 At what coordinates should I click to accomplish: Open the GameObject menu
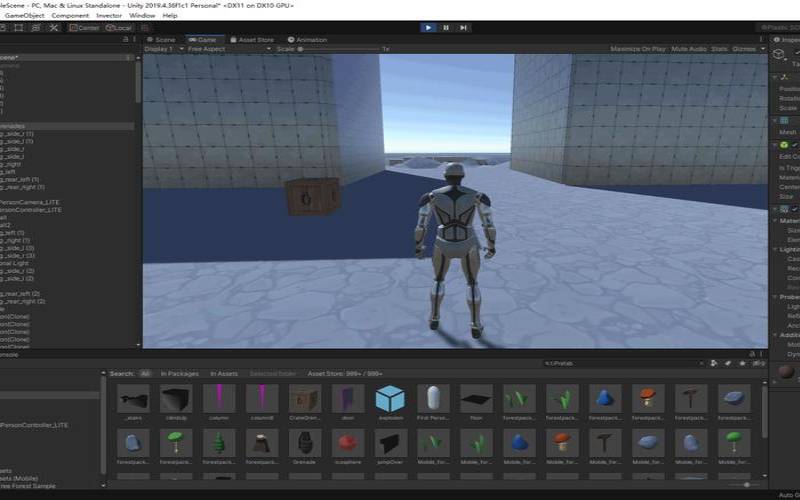point(24,16)
